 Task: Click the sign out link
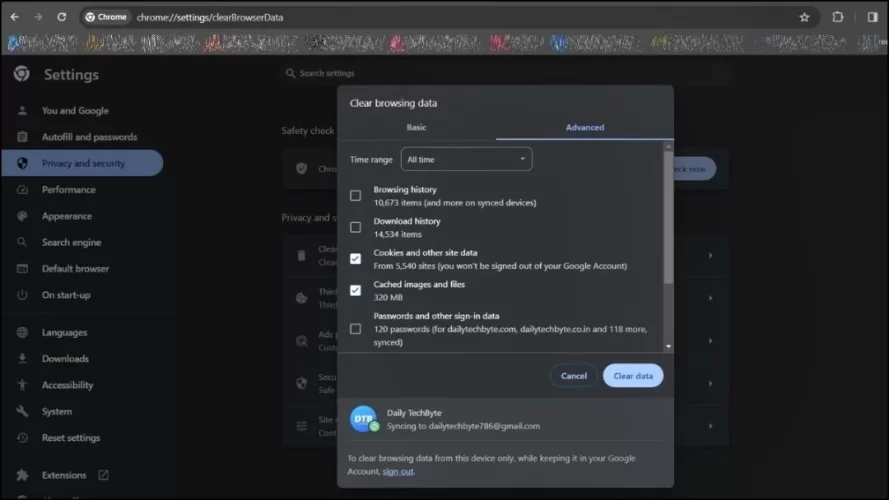[398, 471]
